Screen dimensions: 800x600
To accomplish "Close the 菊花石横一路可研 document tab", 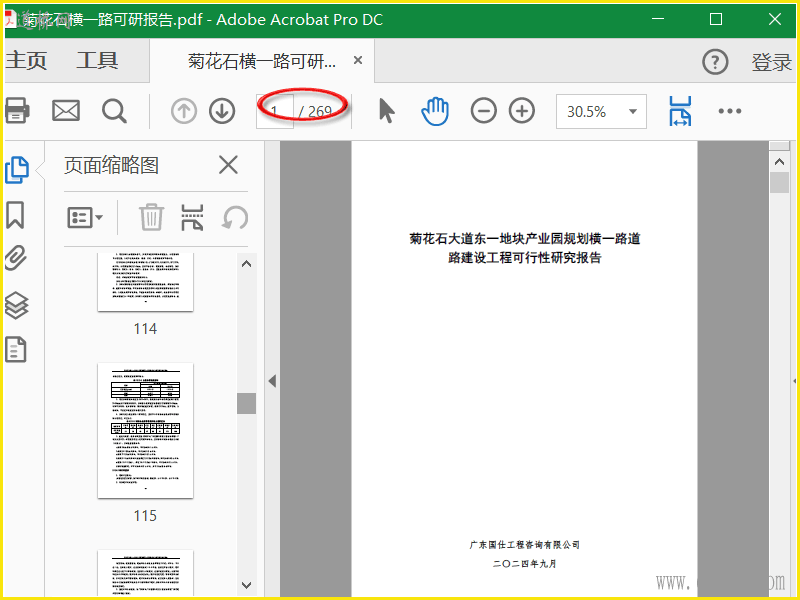I will coord(358,60).
